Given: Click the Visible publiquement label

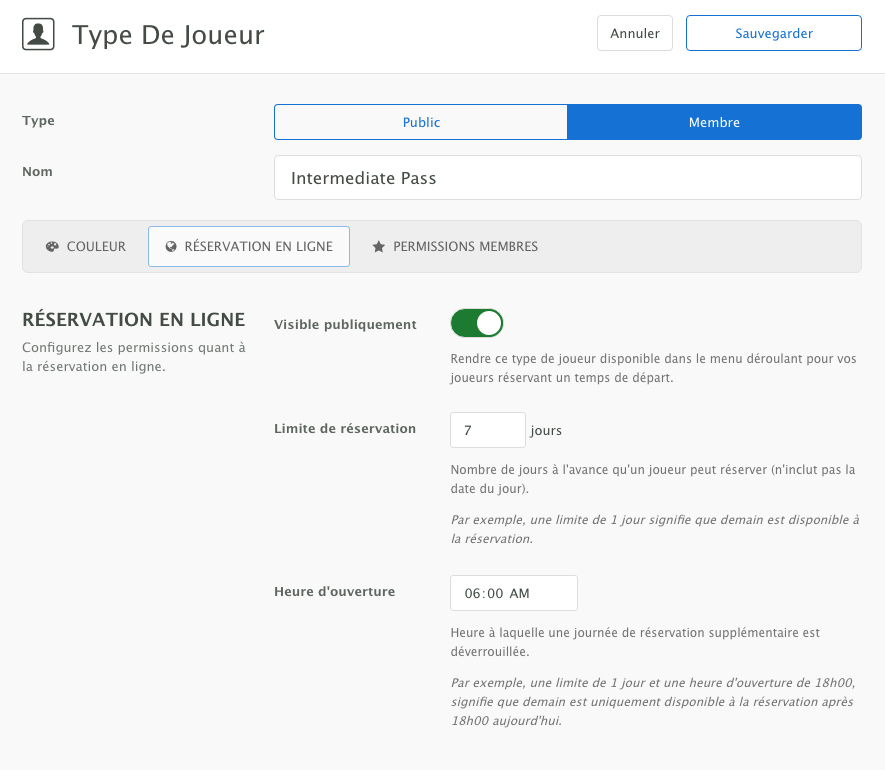Looking at the screenshot, I should 345,324.
